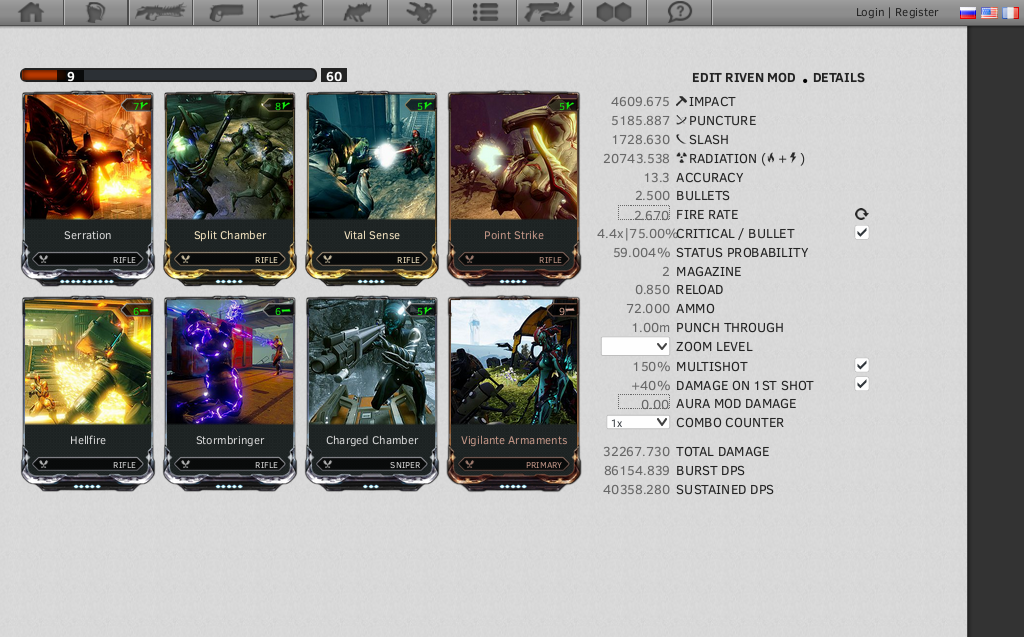This screenshot has width=1024, height=638.
Task: Select the Vital Sense mod card
Action: [372, 188]
